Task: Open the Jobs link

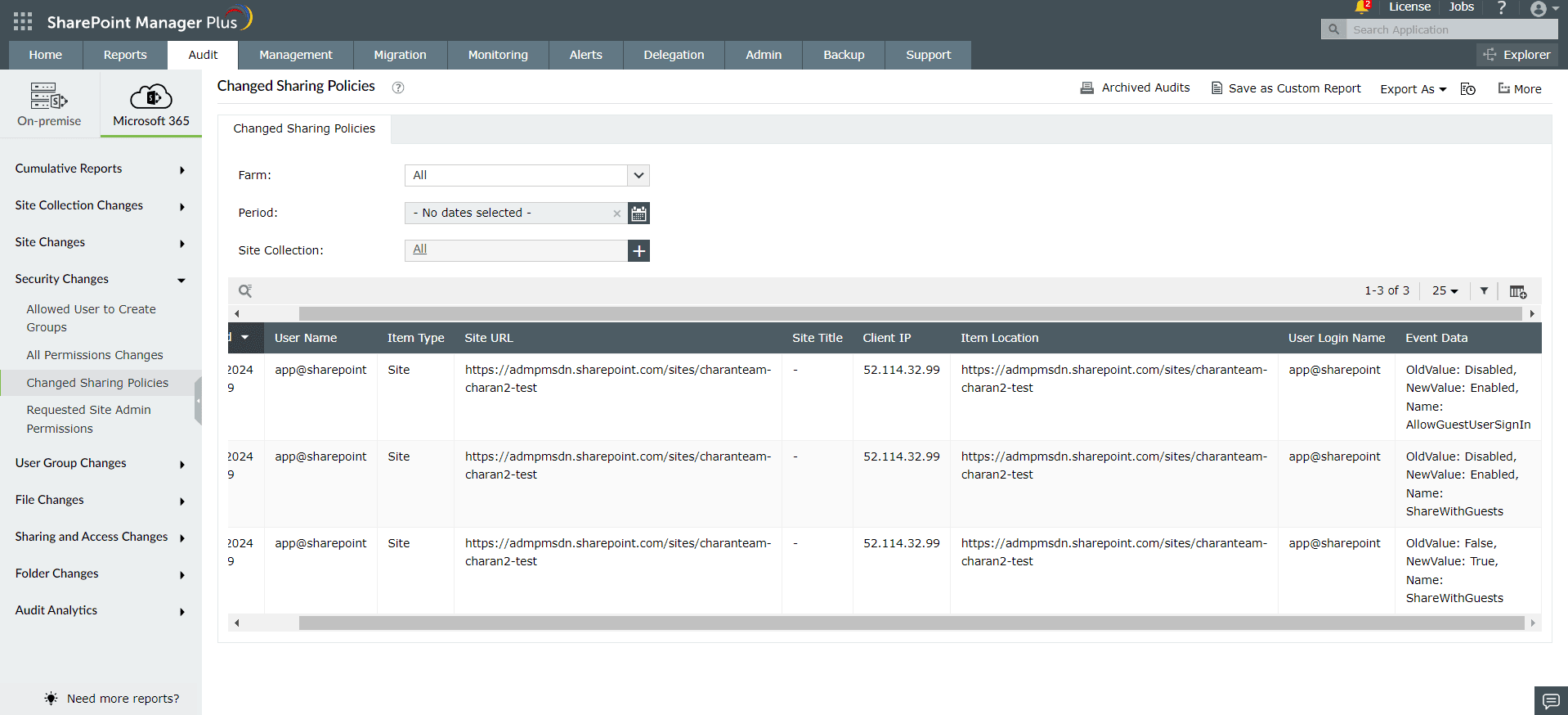Action: click(x=1462, y=7)
